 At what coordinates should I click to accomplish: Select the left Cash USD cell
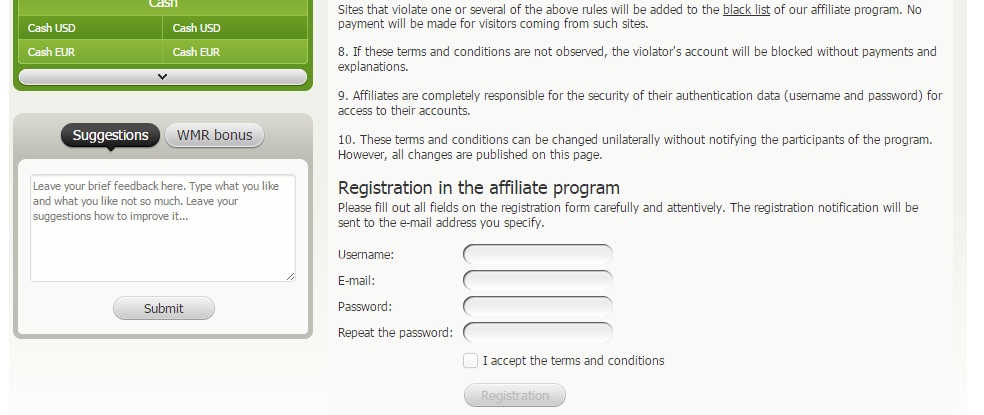pos(90,28)
